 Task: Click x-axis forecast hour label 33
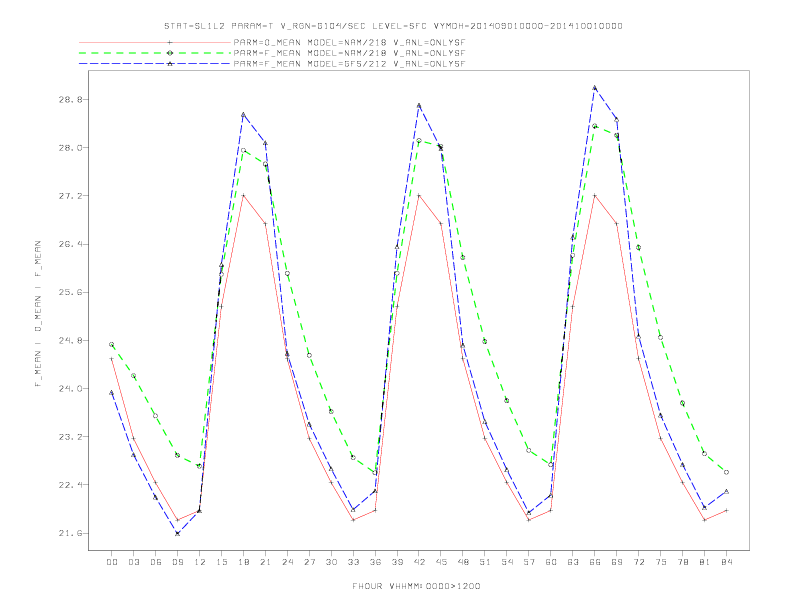click(x=353, y=562)
